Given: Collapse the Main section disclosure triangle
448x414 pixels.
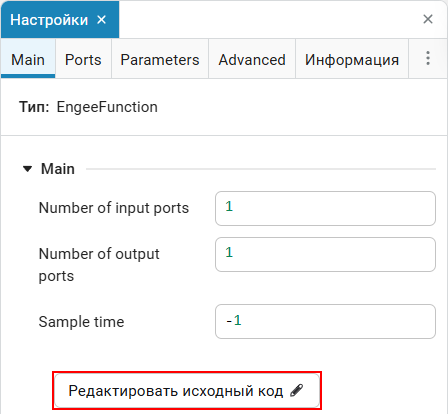Looking at the screenshot, I should click(27, 169).
